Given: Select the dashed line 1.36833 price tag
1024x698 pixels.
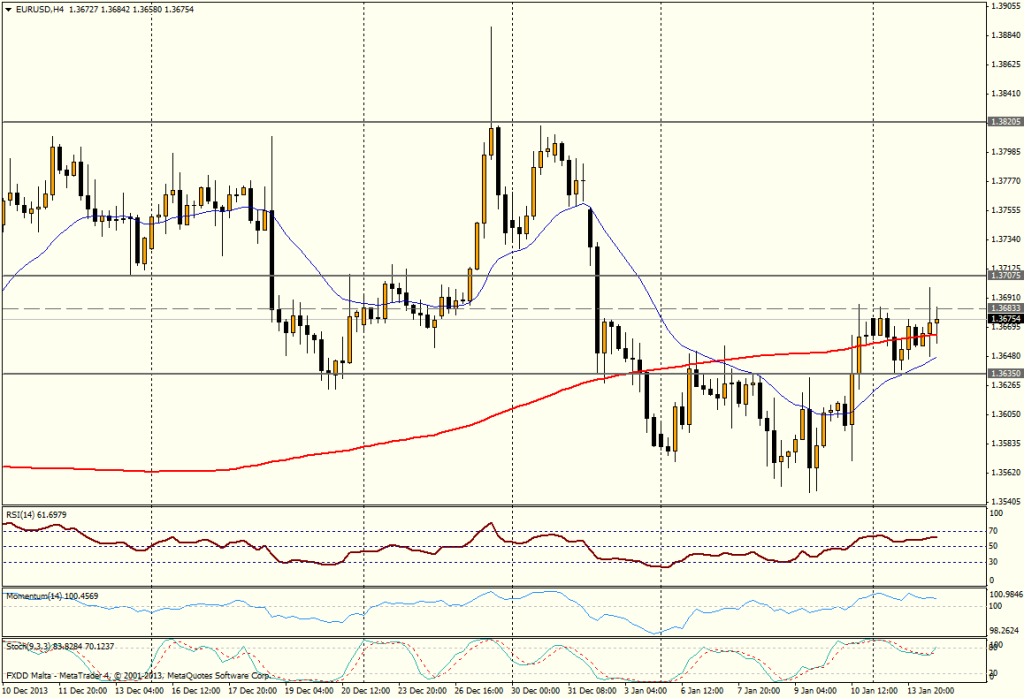Looking at the screenshot, I should [1004, 309].
